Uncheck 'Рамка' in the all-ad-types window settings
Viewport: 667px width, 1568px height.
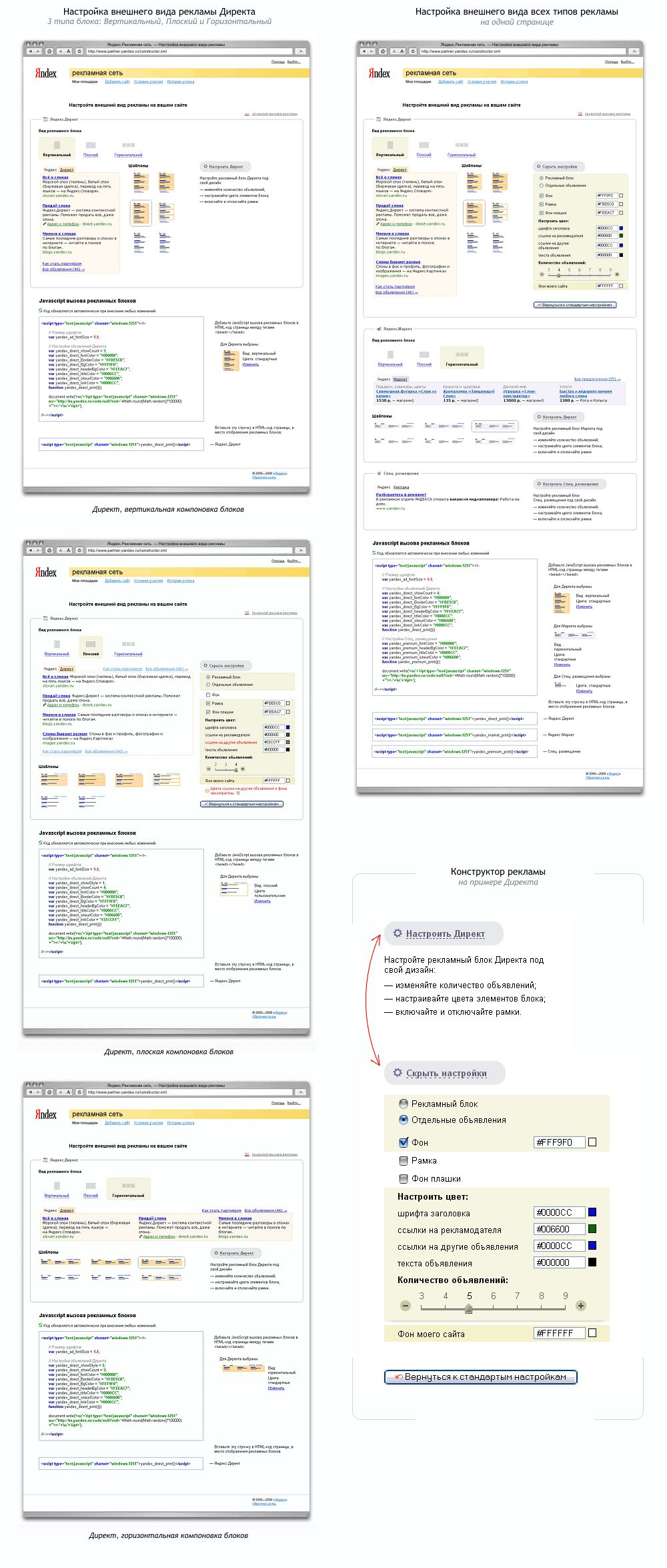(x=542, y=204)
